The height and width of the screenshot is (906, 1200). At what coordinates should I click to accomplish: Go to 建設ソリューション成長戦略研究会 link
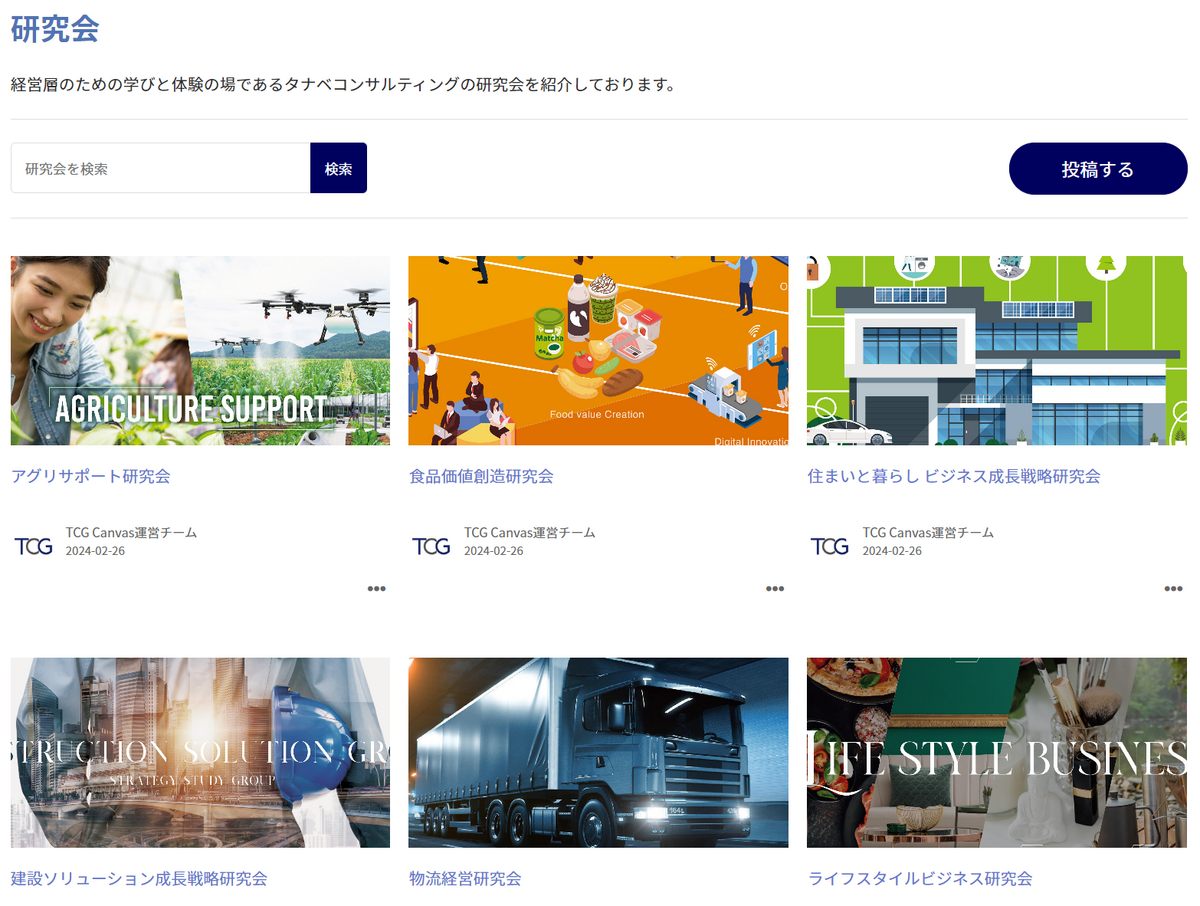139,879
